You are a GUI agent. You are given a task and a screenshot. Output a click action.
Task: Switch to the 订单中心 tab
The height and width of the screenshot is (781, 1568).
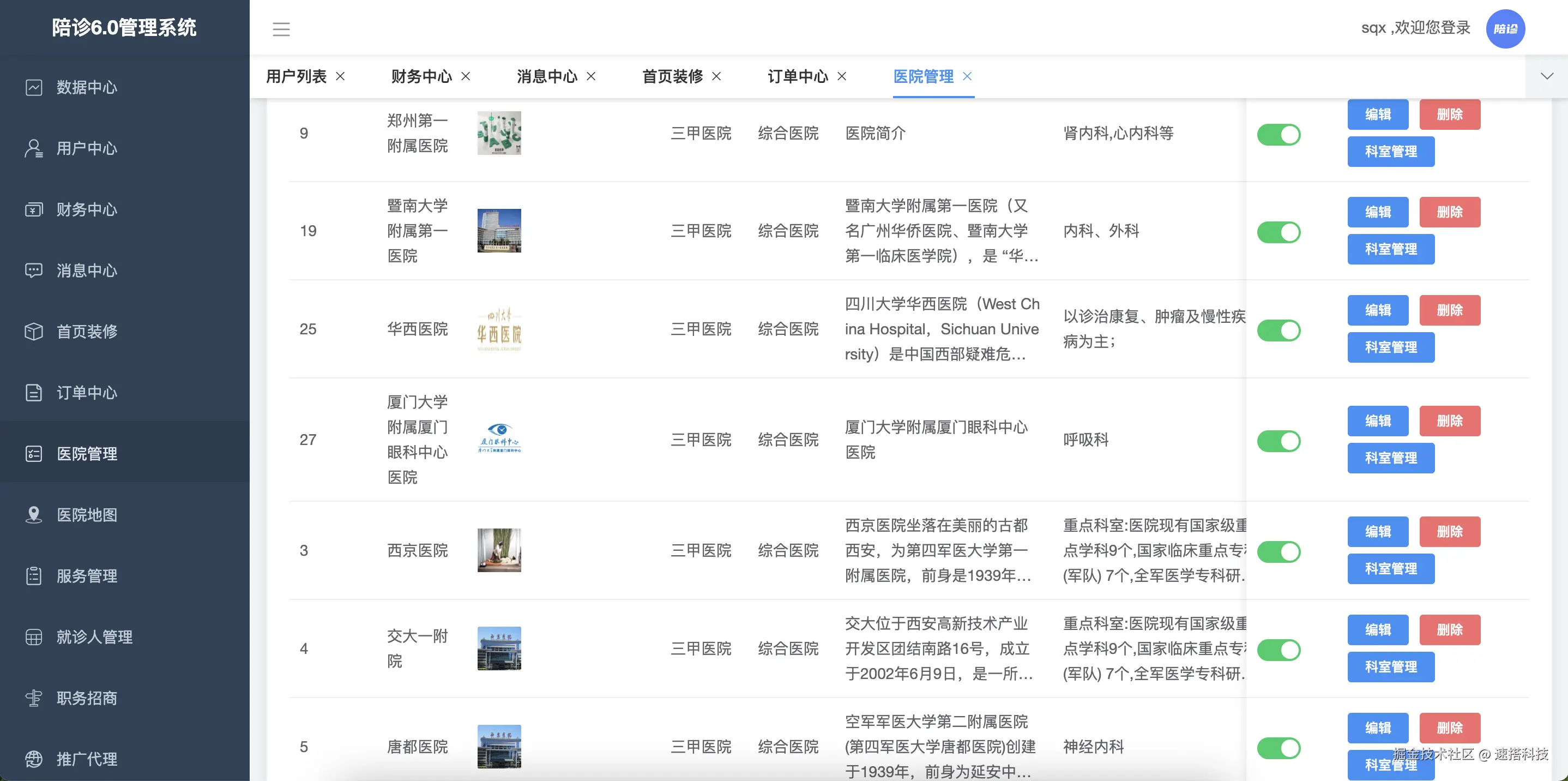tap(798, 77)
